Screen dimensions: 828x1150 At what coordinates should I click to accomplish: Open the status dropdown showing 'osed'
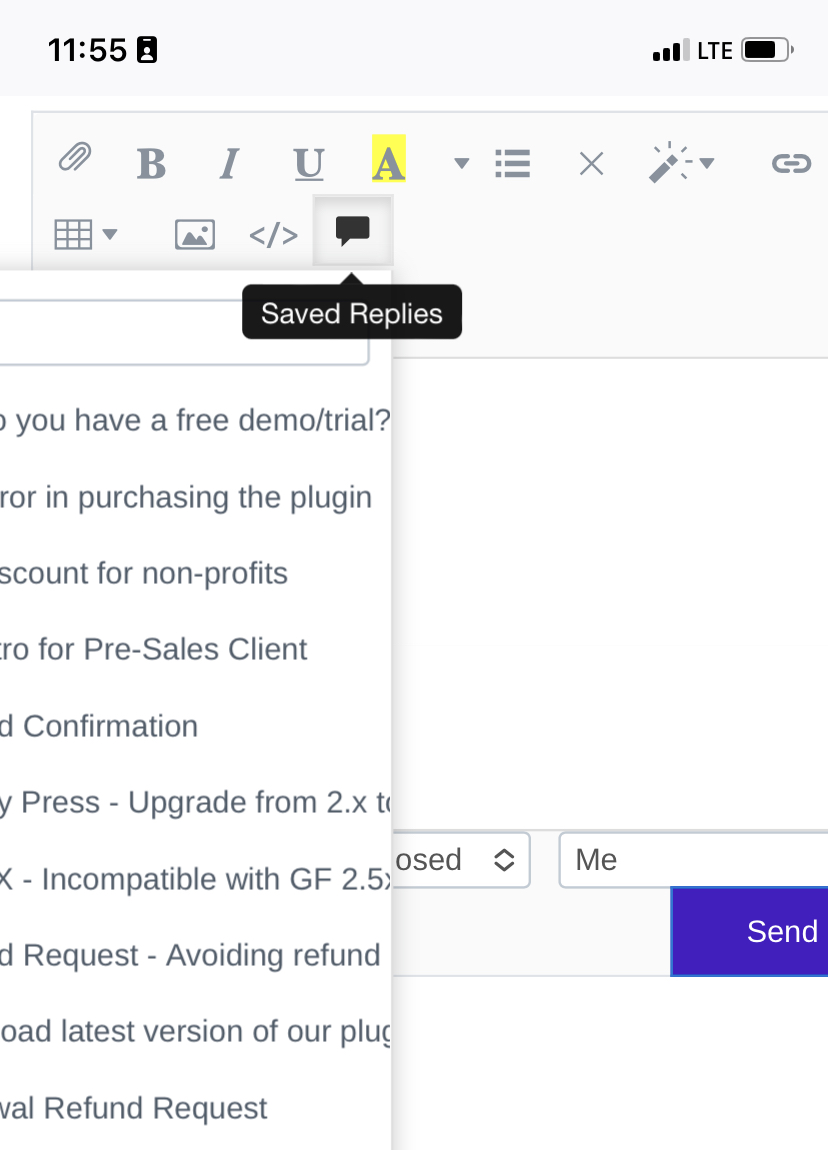[461, 860]
